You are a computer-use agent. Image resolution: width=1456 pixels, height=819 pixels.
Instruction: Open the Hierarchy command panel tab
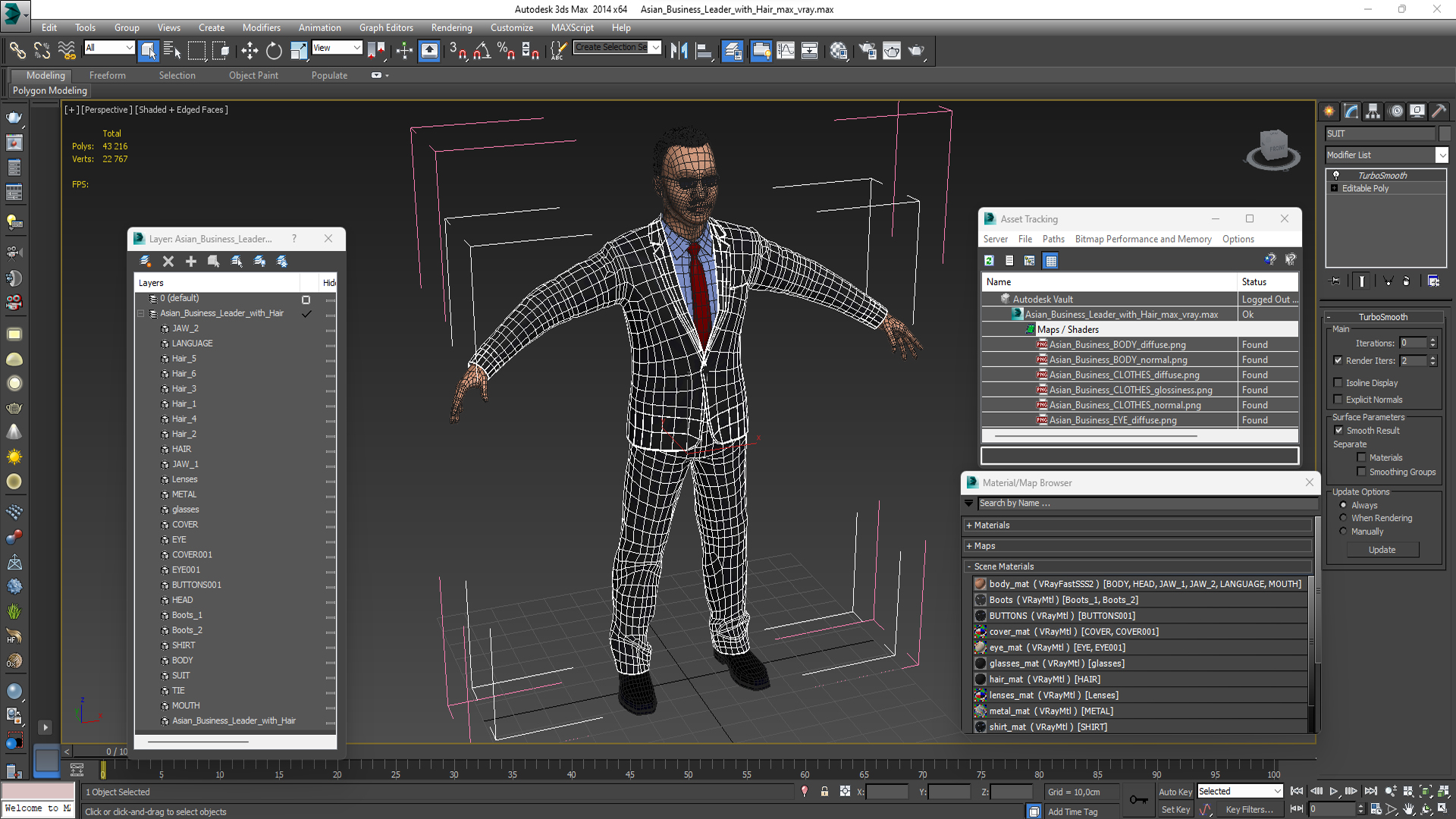(x=1373, y=111)
